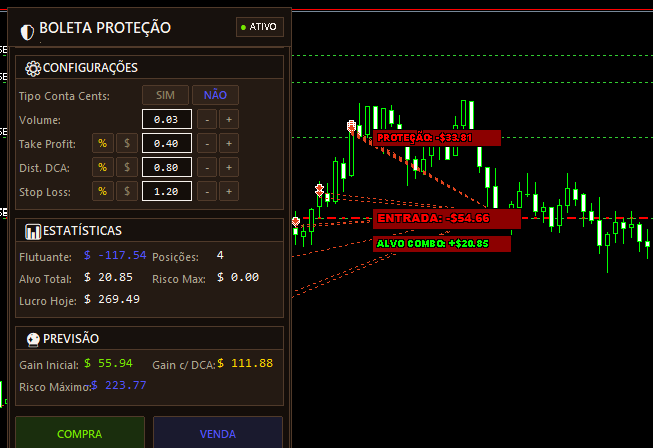
Task: Click the Flutuante value $ -117.54
Action: pyautogui.click(x=115, y=255)
